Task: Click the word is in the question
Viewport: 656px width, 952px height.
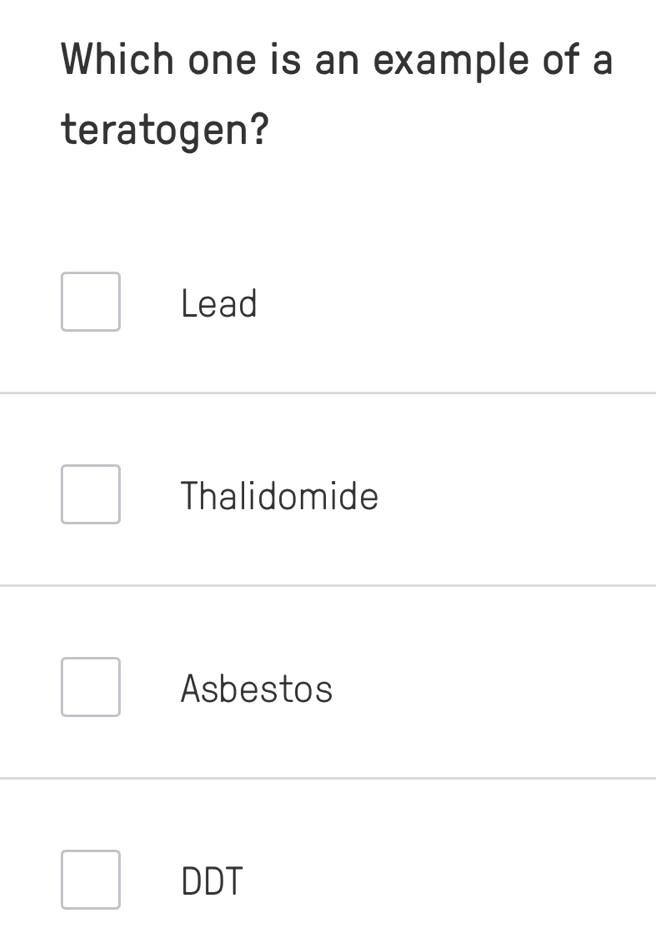Action: click(x=279, y=60)
